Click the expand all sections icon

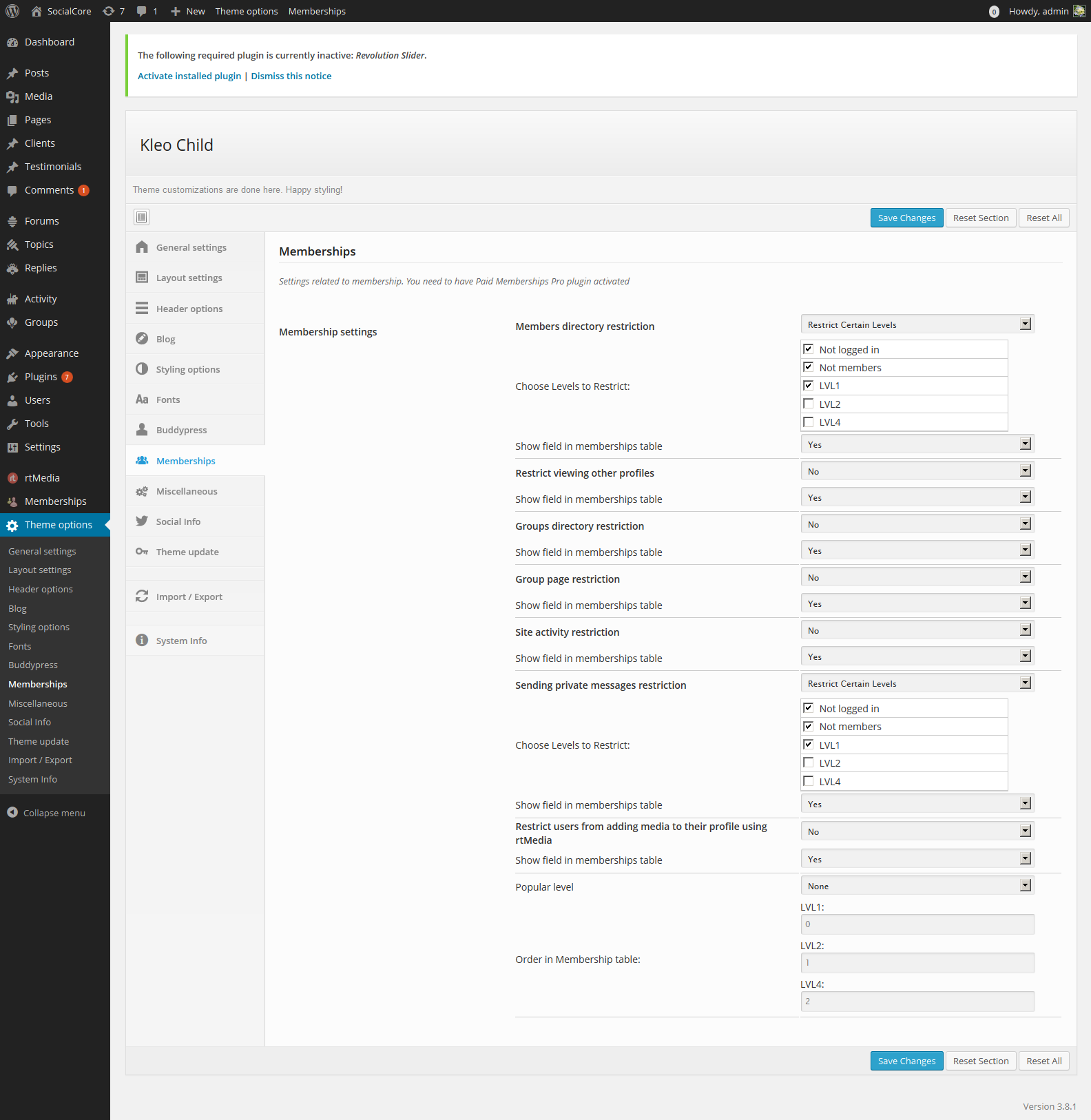(141, 217)
